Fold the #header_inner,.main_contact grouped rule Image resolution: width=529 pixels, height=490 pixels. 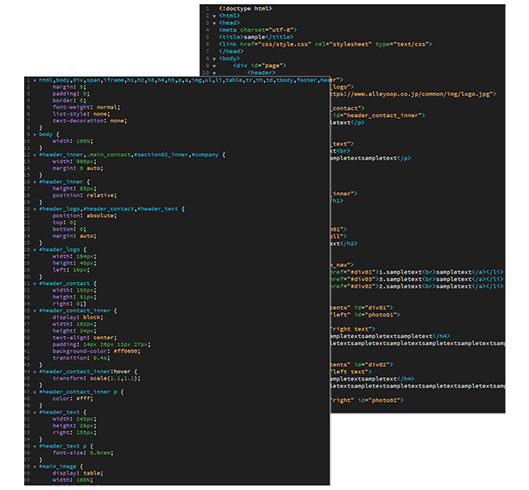(x=35, y=155)
